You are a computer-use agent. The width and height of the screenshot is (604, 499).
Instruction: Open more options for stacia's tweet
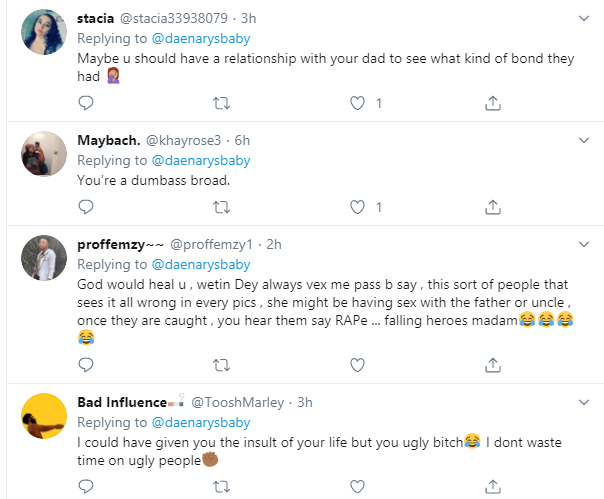point(586,18)
